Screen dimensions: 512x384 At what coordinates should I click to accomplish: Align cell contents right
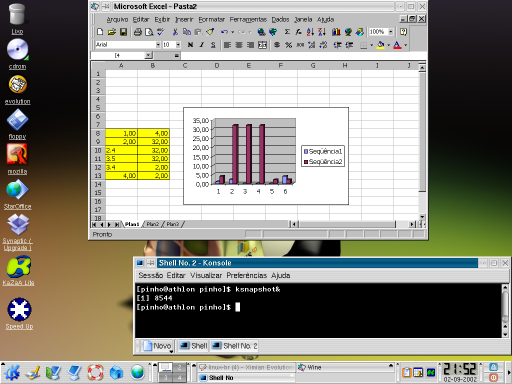[x=250, y=45]
